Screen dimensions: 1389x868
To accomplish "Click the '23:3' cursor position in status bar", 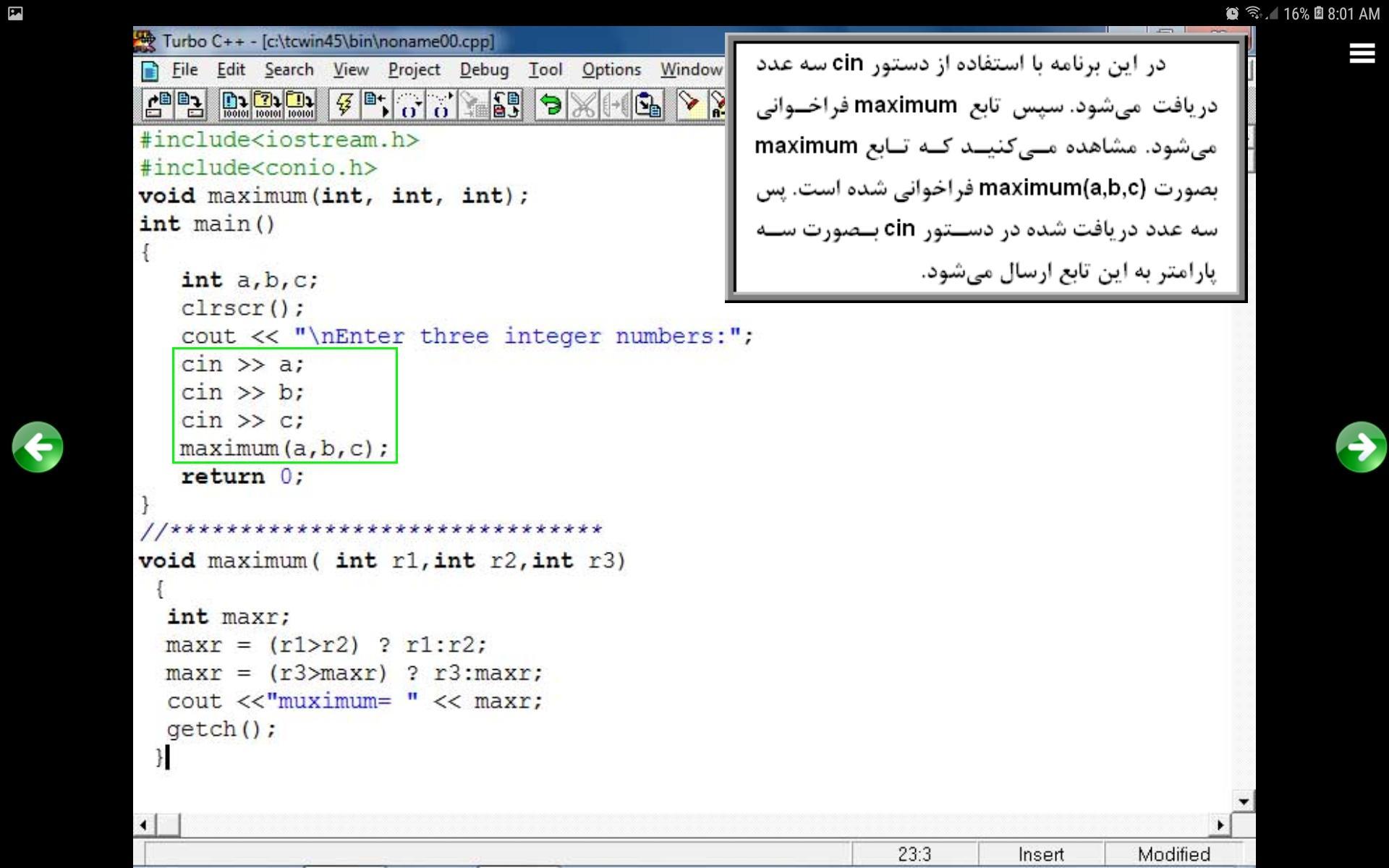I will click(x=914, y=854).
